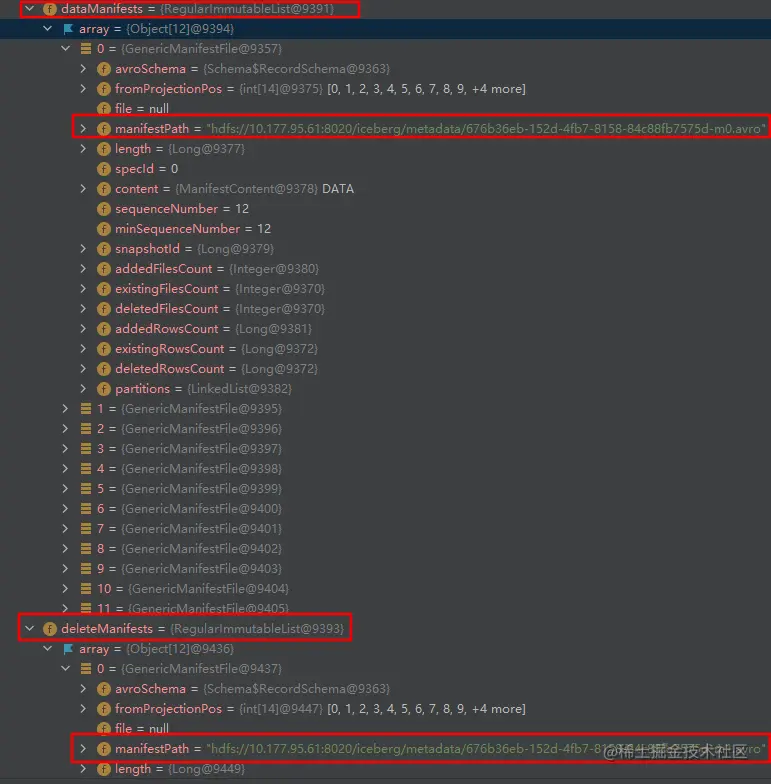Viewport: 771px width, 784px height.
Task: Click the flag icon of array Object[12]@9436
Action: (x=68, y=649)
